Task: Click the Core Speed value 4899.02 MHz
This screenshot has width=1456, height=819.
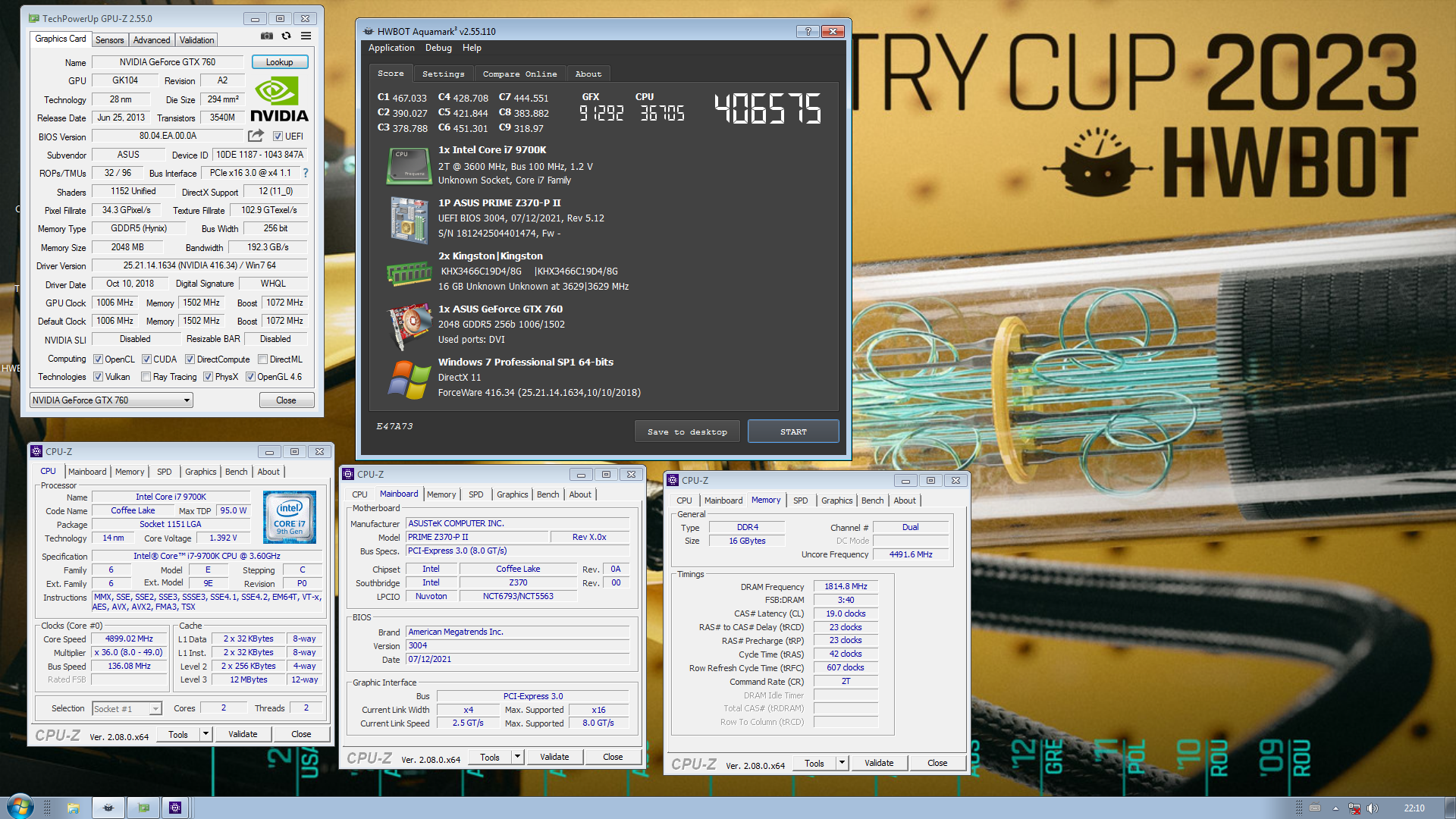Action: point(129,639)
